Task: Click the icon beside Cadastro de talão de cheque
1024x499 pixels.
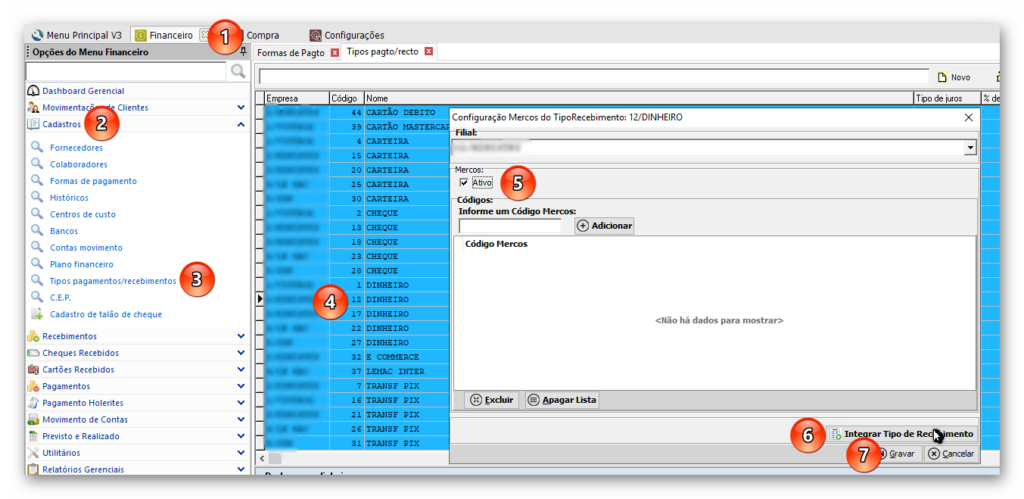Action: tap(37, 314)
